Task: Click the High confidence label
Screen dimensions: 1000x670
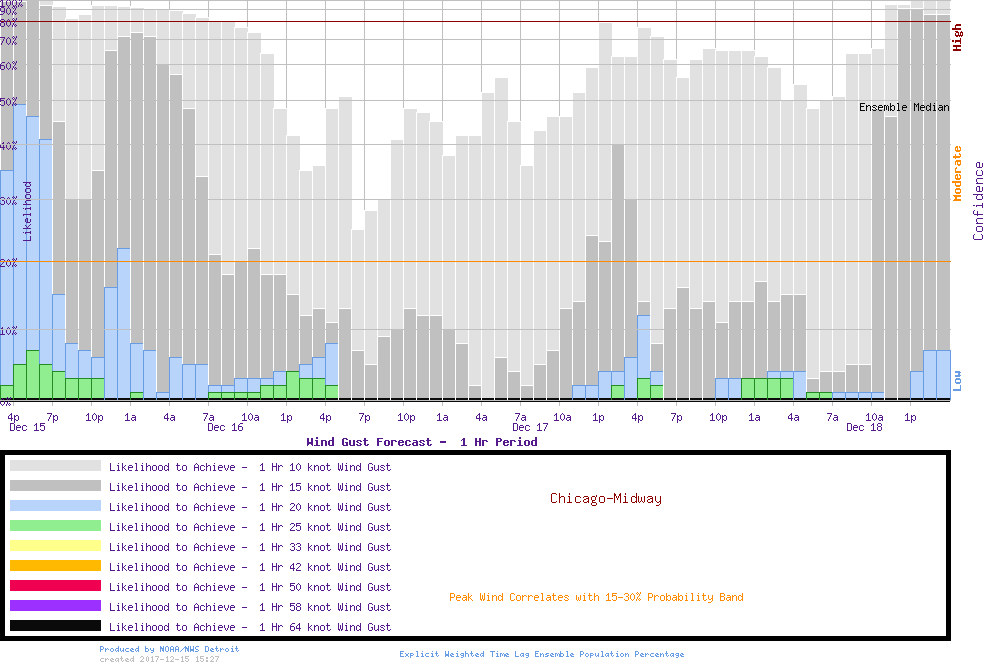Action: click(x=958, y=38)
